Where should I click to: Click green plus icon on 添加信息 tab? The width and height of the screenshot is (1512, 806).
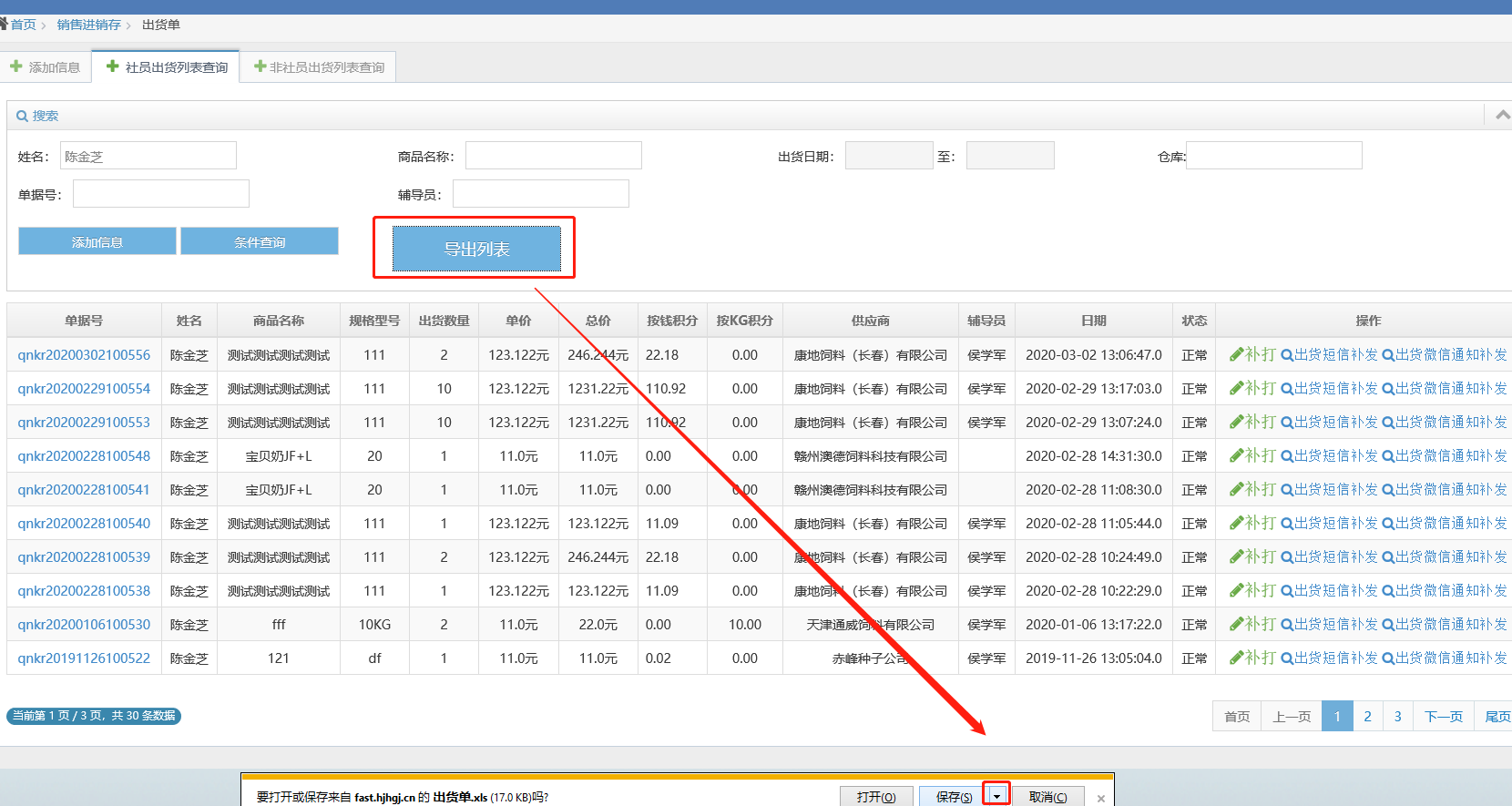pyautogui.click(x=16, y=66)
